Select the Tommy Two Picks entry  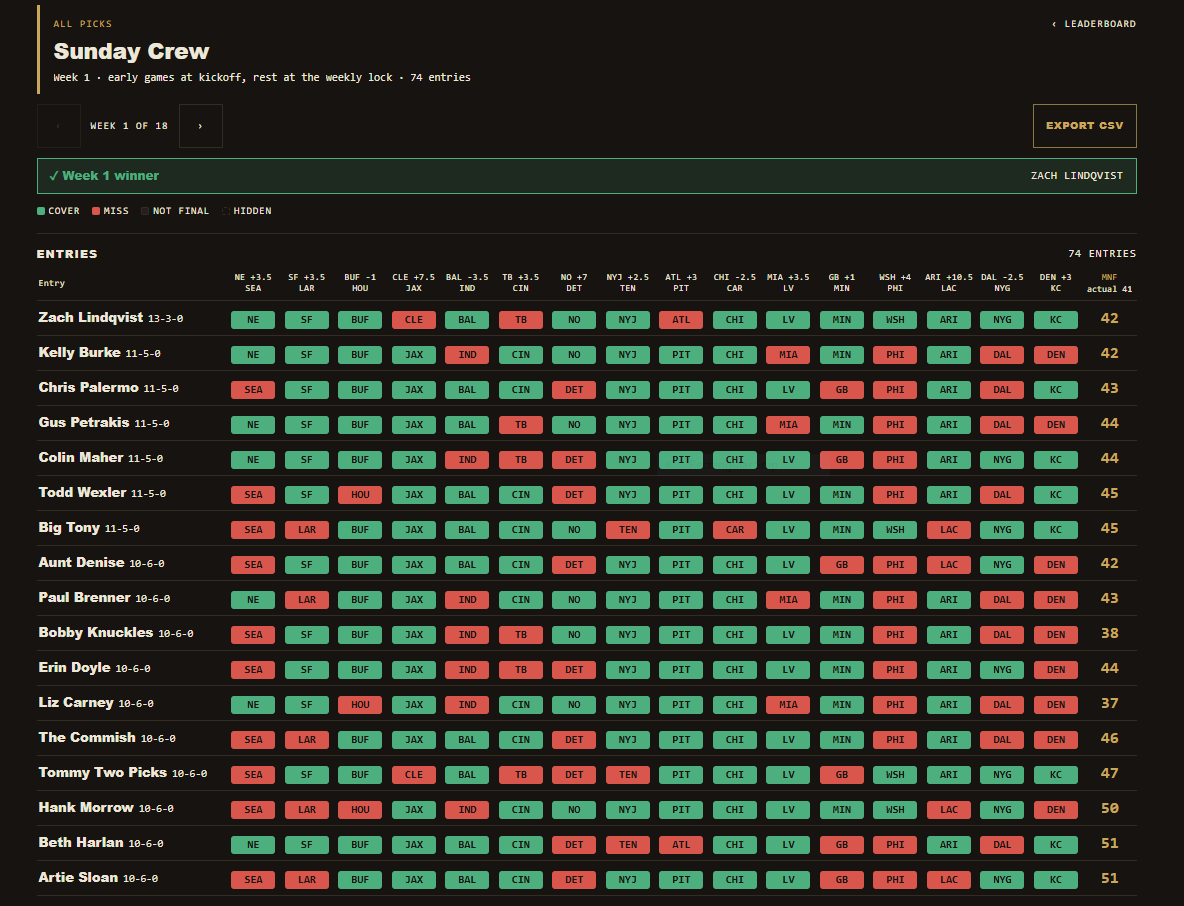point(103,772)
